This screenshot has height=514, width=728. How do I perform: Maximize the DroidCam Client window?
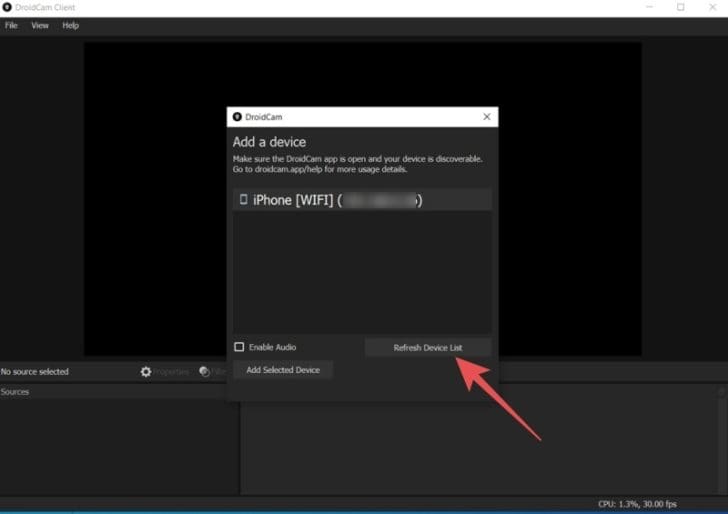coord(681,7)
